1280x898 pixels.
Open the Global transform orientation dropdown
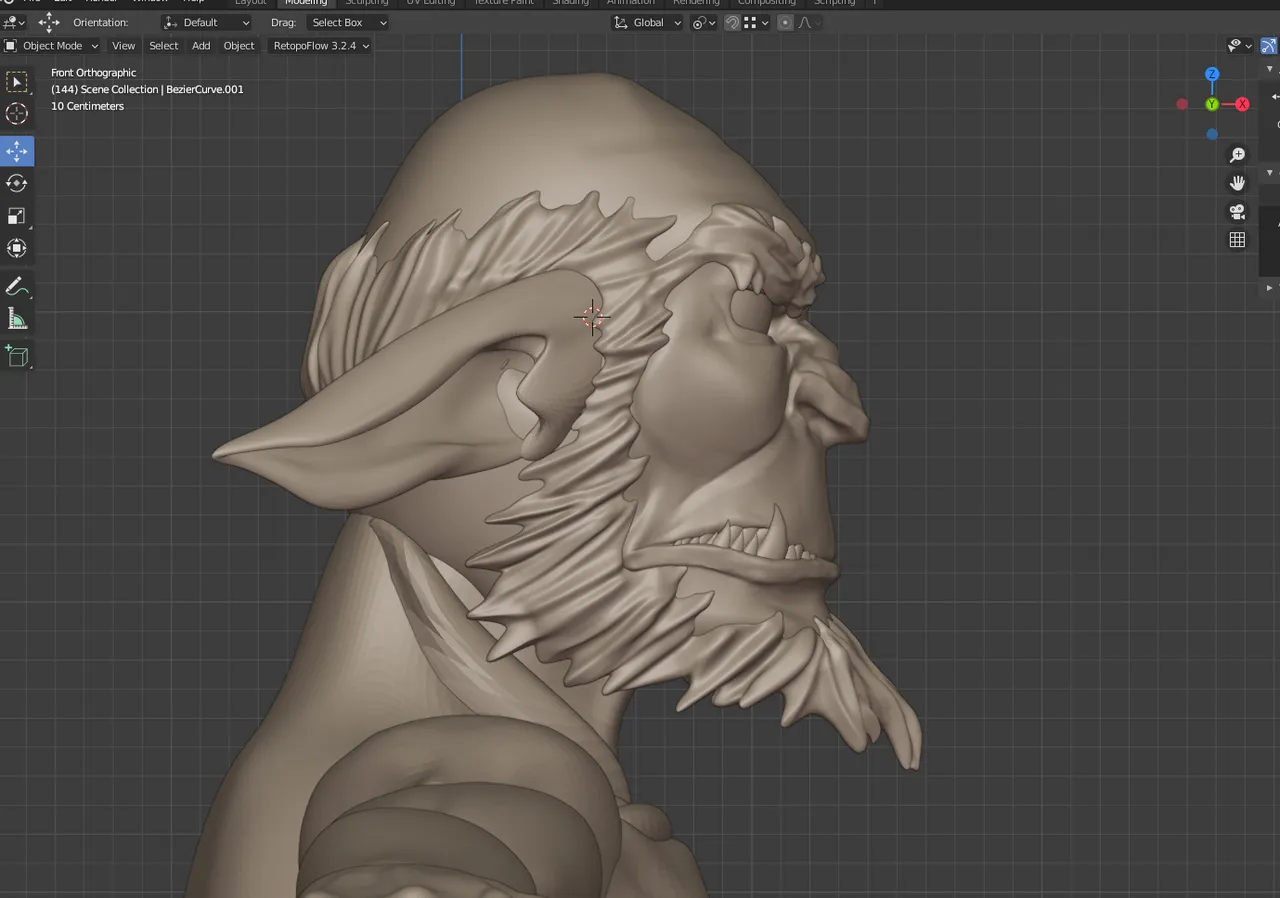tap(647, 22)
